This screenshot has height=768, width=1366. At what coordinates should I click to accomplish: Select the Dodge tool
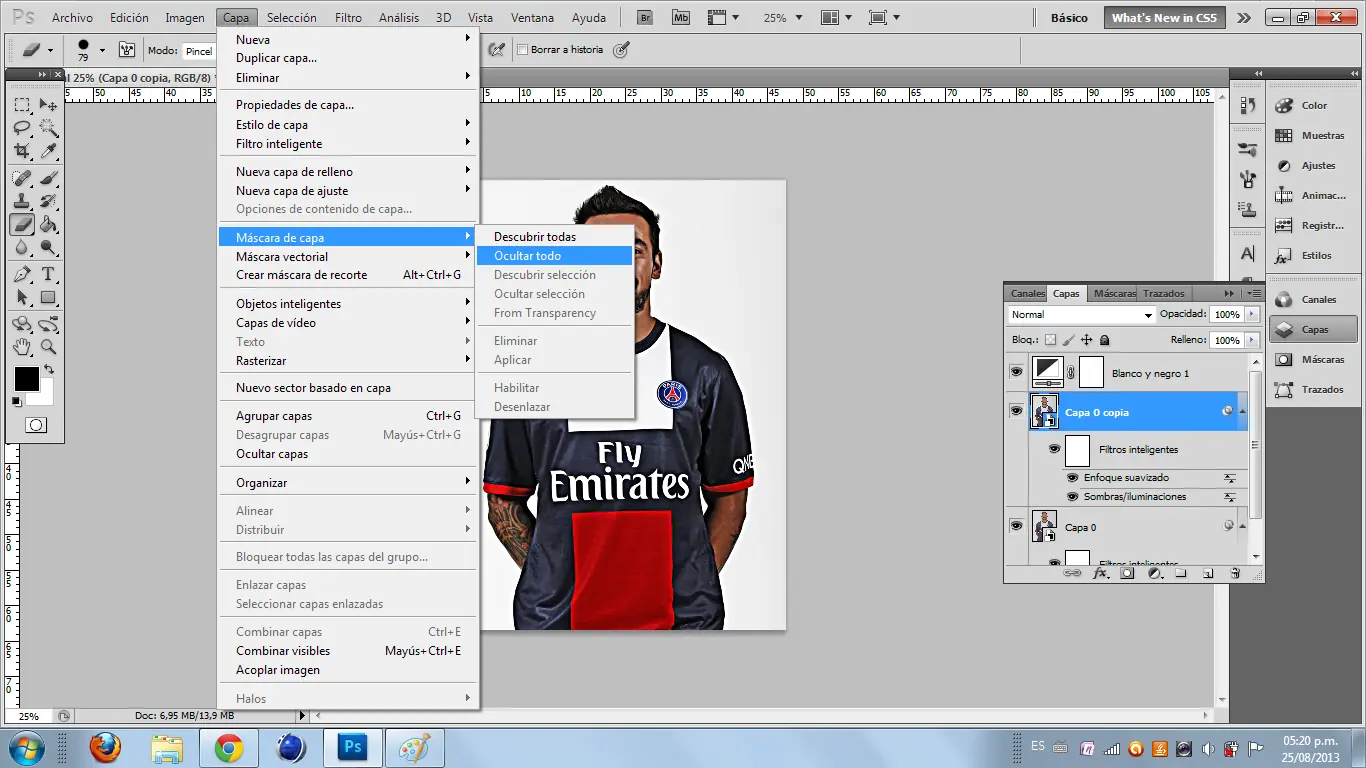click(x=48, y=247)
